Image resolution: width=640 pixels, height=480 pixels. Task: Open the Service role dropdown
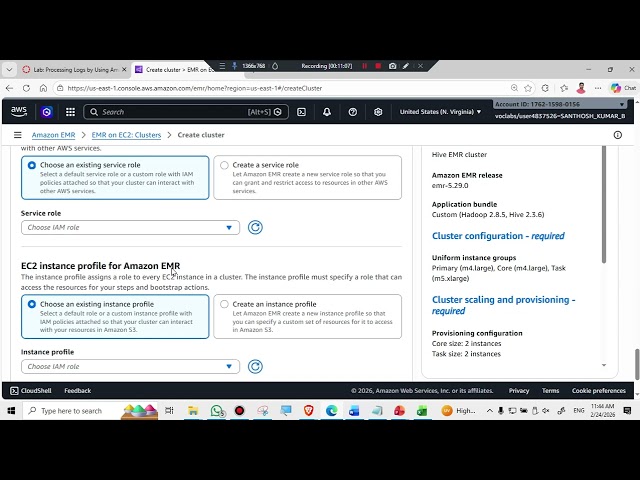point(130,227)
